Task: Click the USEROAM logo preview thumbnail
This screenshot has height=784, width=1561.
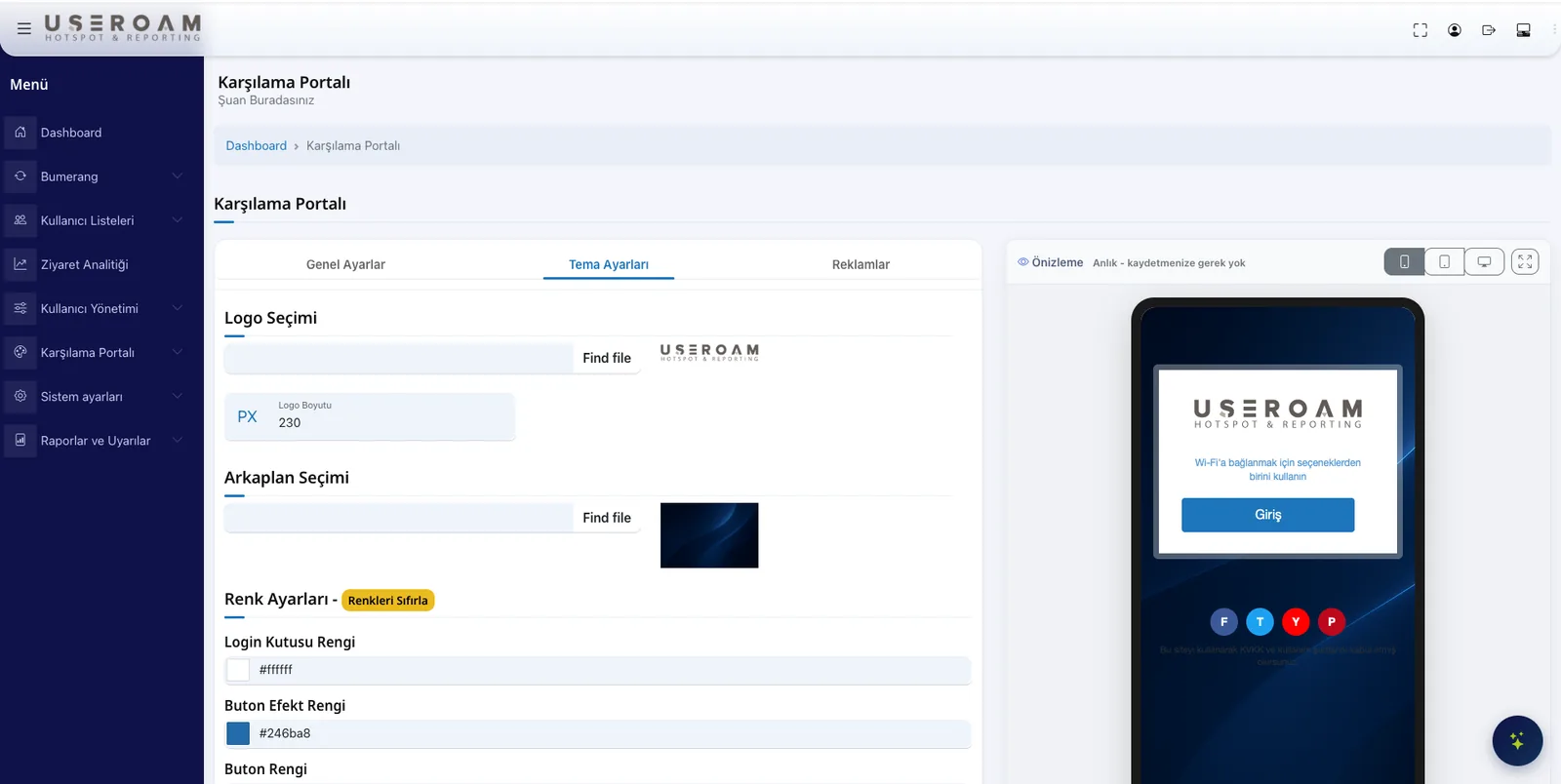Action: (709, 352)
